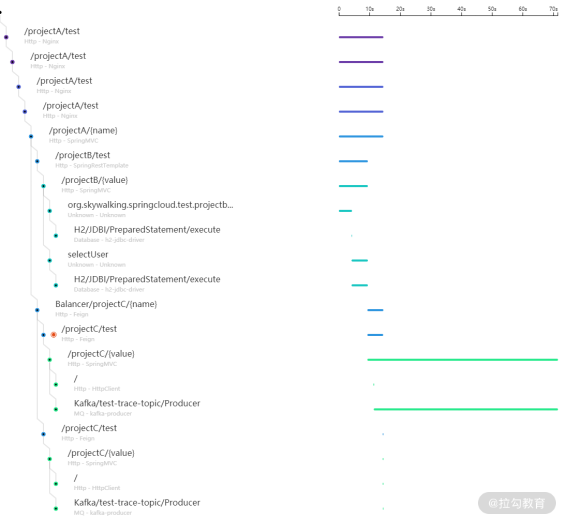The width and height of the screenshot is (564, 521).
Task: Click the node dot for /projectA/{name}
Action: pyautogui.click(x=31, y=136)
